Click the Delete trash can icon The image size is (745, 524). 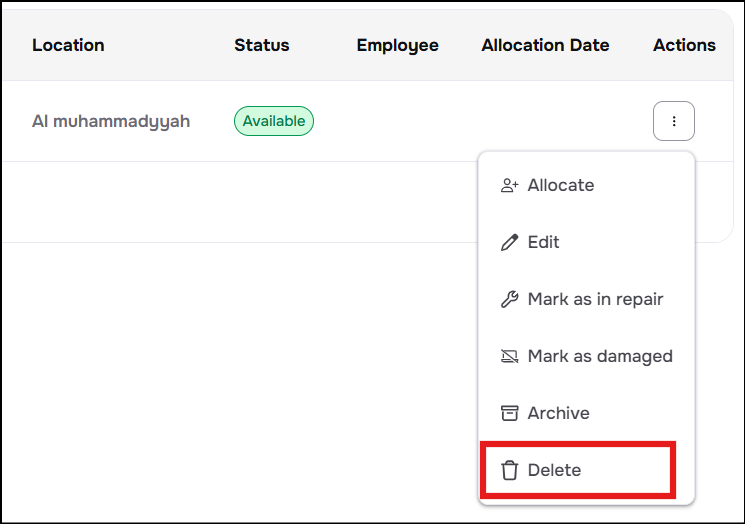point(509,470)
